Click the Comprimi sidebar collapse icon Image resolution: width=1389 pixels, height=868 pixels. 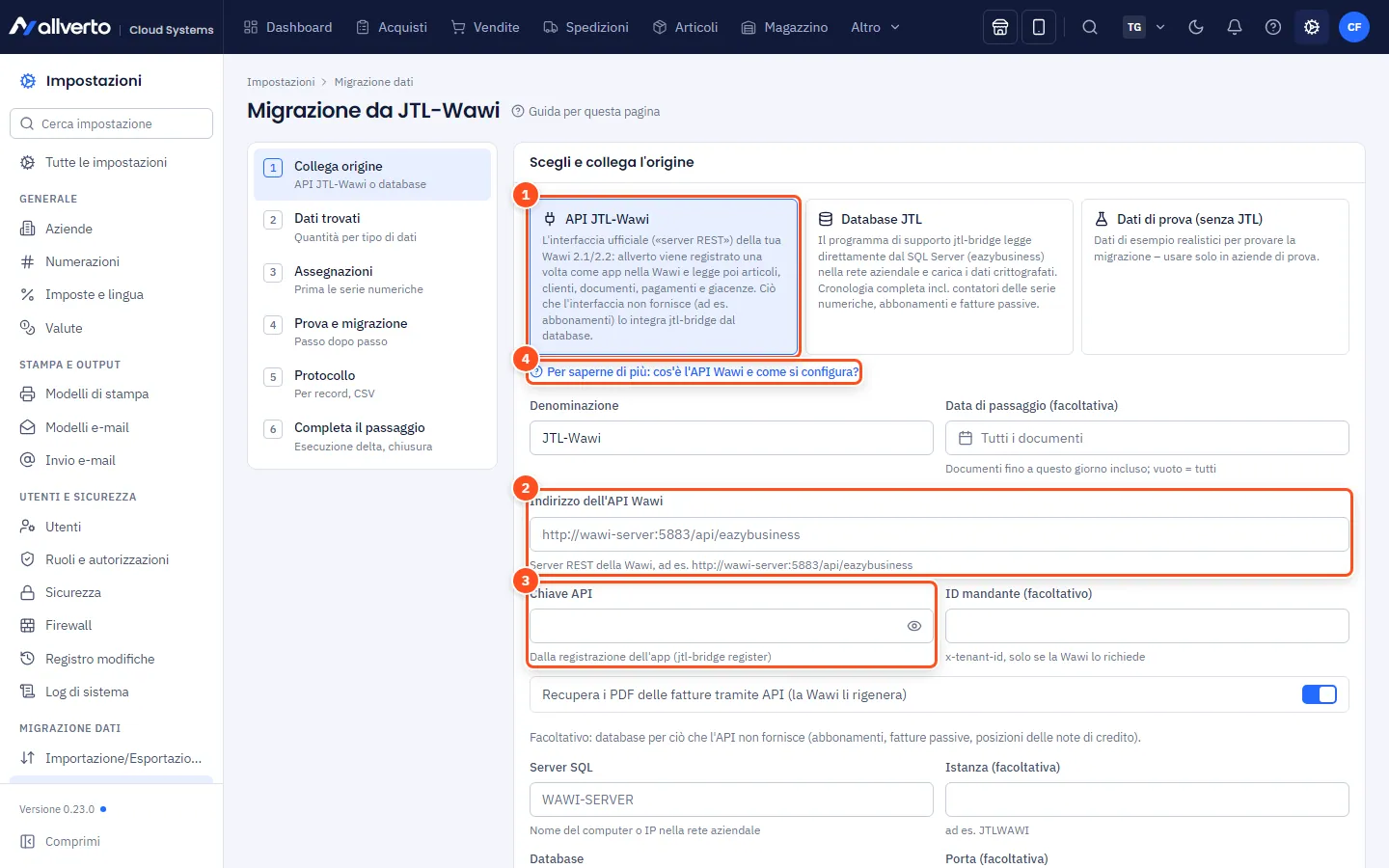tap(28, 841)
